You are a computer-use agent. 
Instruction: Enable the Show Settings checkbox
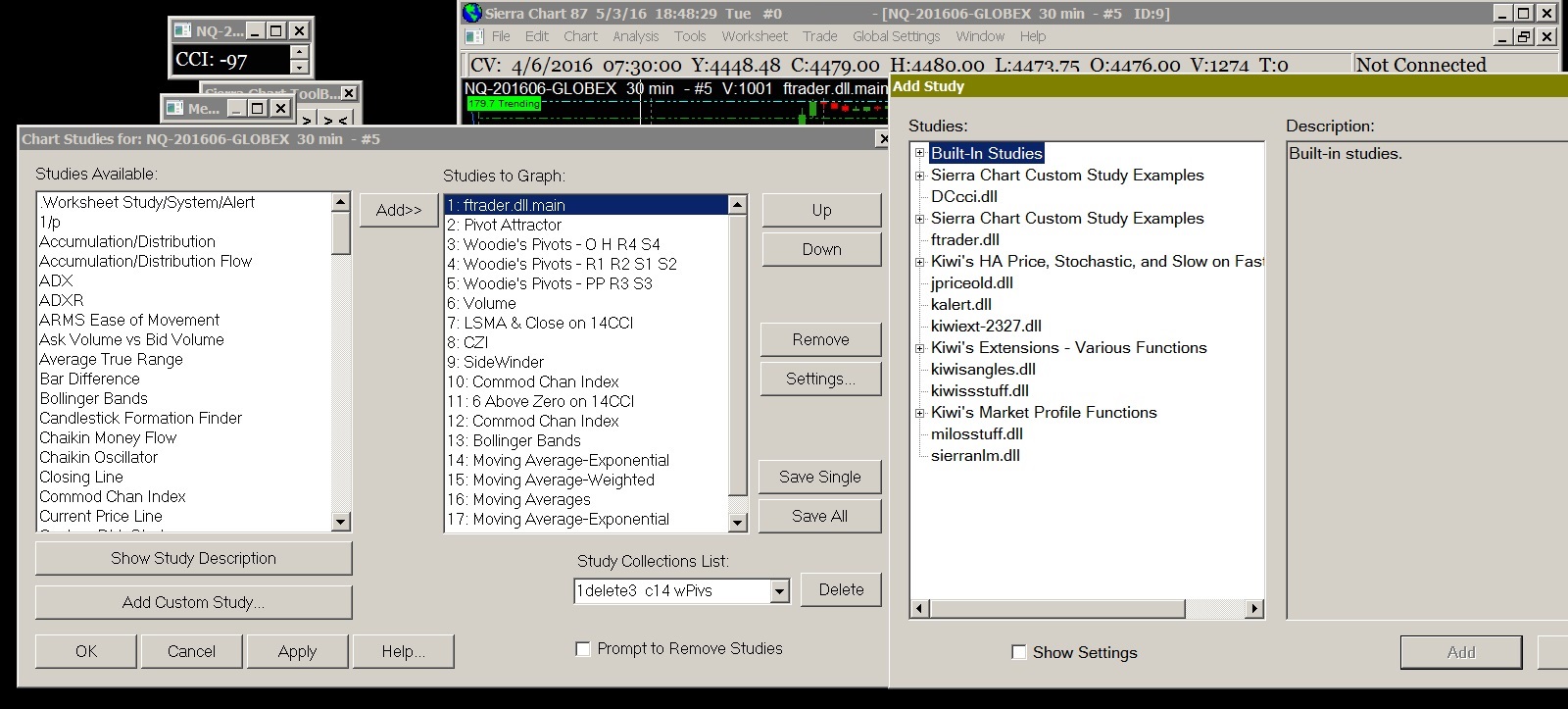click(x=1019, y=652)
